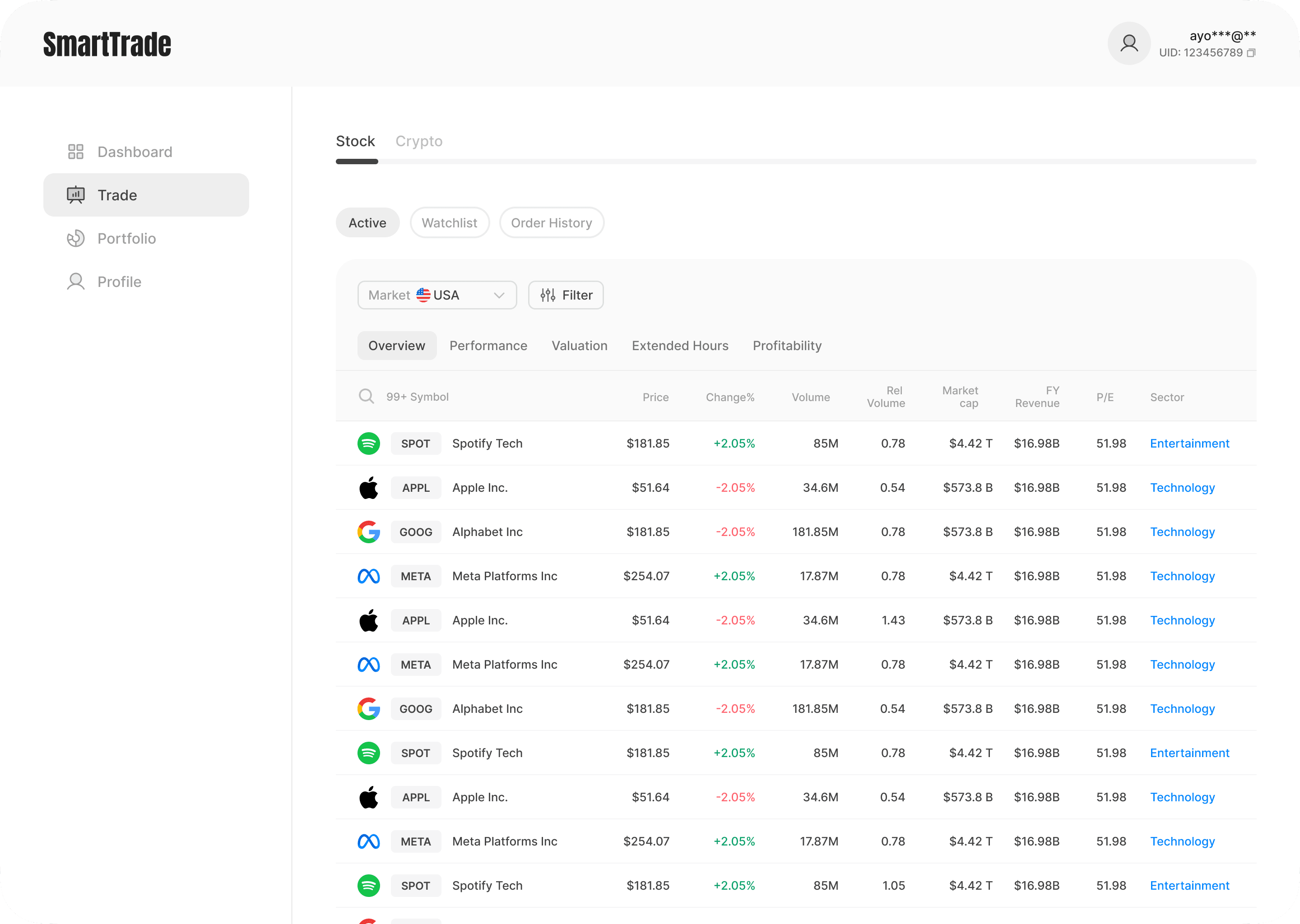Image resolution: width=1300 pixels, height=924 pixels.
Task: Open Entertainment sector link in first row
Action: tap(1189, 443)
